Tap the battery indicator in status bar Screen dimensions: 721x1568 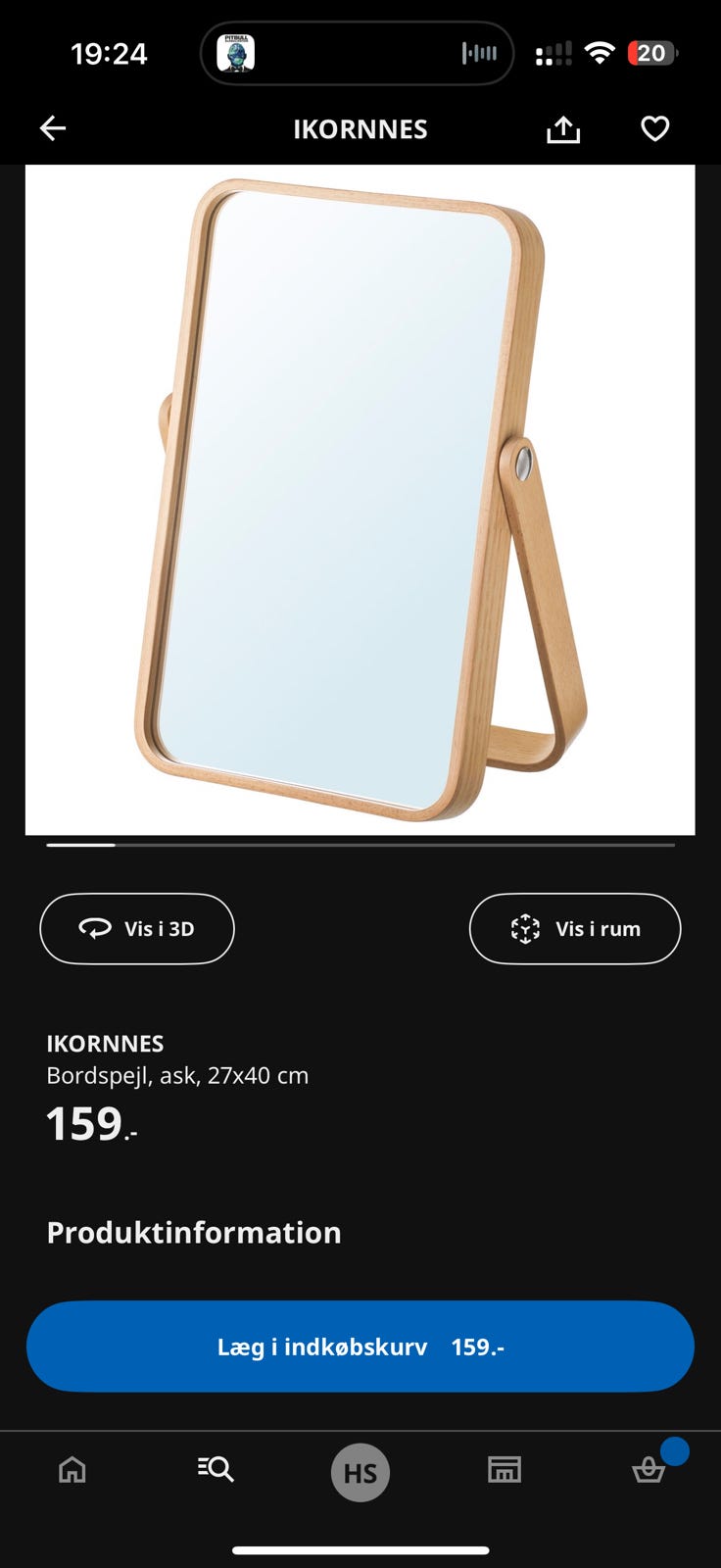pos(652,53)
